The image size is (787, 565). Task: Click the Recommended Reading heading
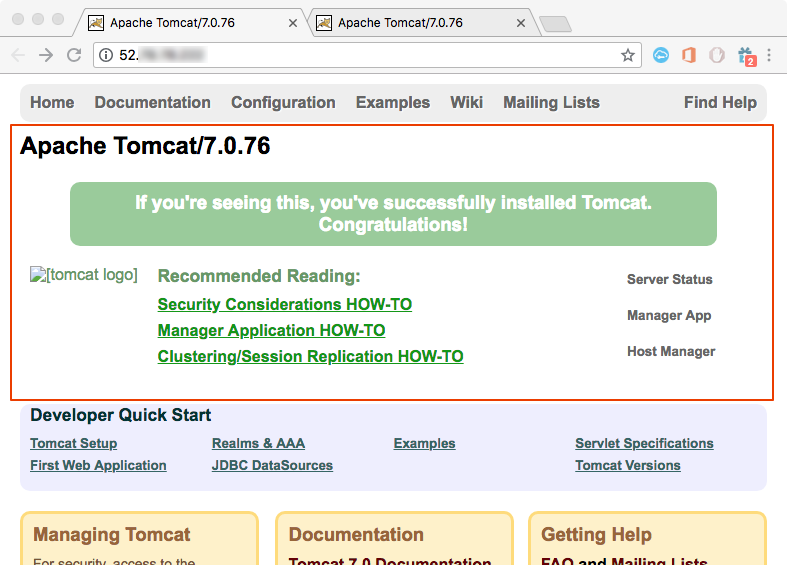[x=259, y=276]
